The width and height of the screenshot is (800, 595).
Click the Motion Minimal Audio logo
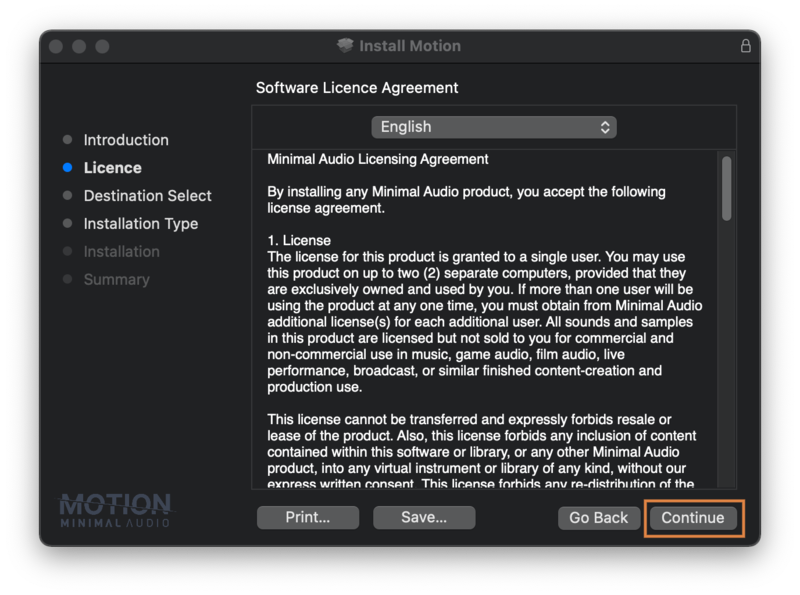[115, 509]
